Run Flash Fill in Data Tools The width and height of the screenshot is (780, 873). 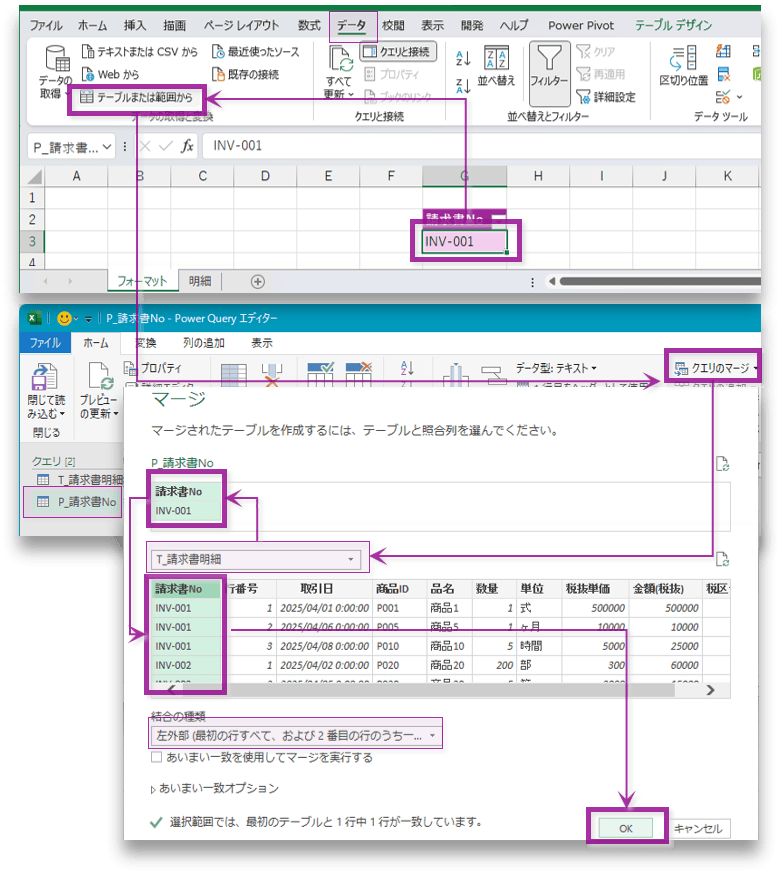(723, 51)
